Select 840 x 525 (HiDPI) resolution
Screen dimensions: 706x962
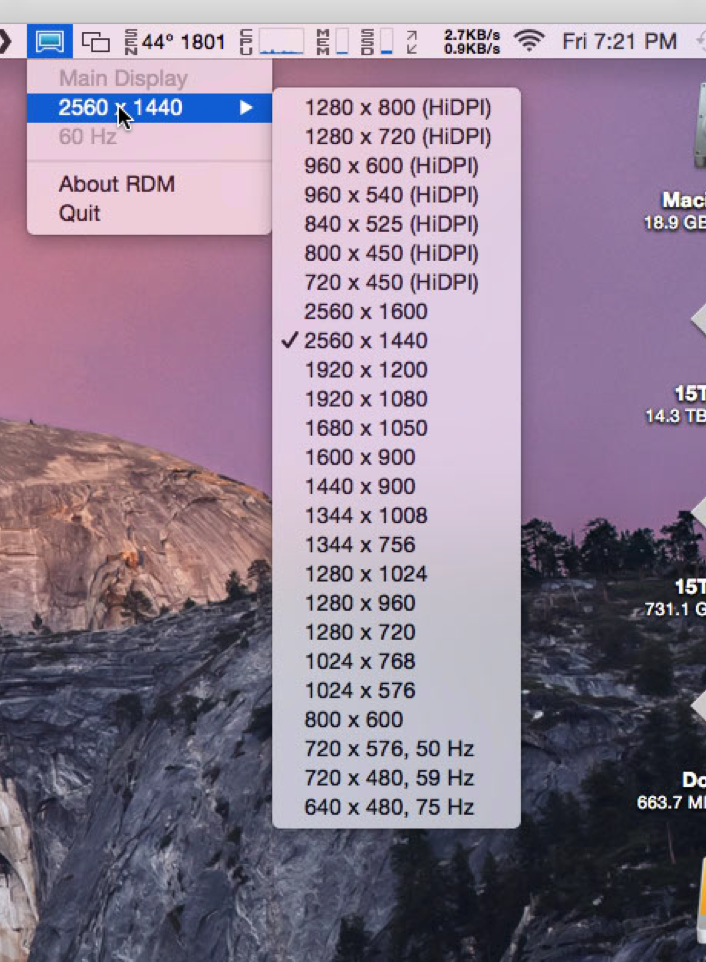click(397, 225)
